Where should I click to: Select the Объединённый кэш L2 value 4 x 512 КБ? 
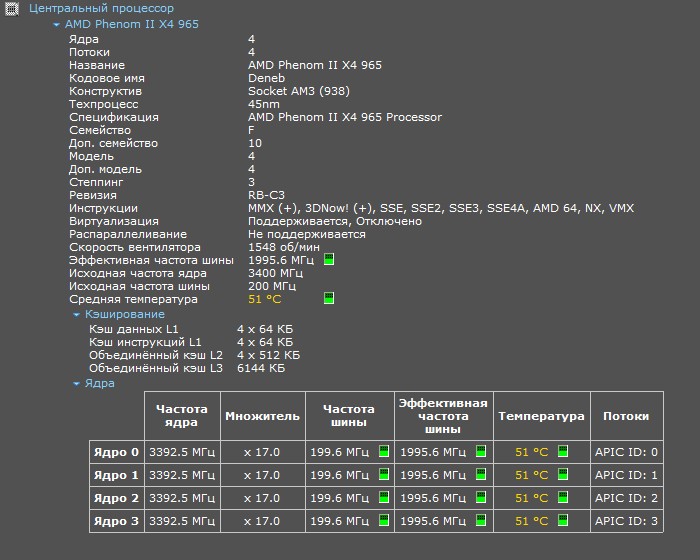(x=268, y=355)
